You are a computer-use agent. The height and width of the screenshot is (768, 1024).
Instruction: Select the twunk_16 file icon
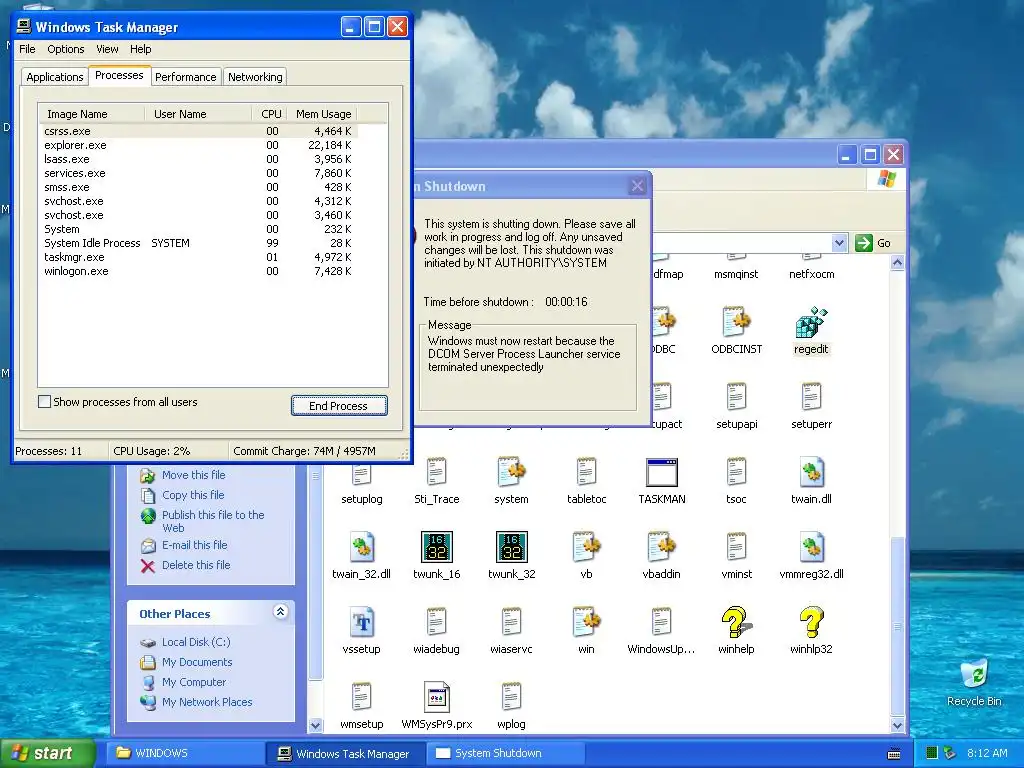436,547
